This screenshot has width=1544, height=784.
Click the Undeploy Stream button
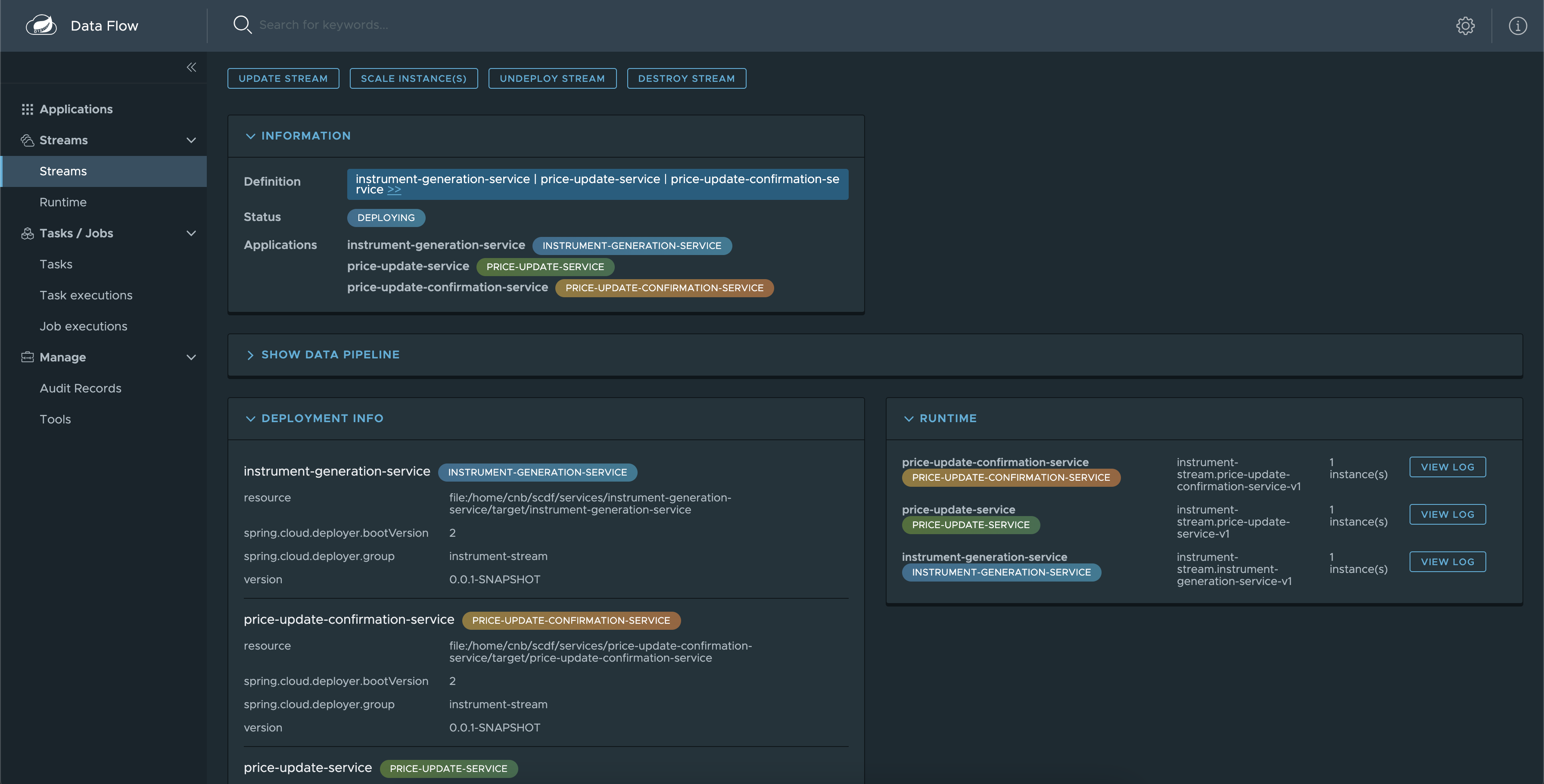pos(551,78)
